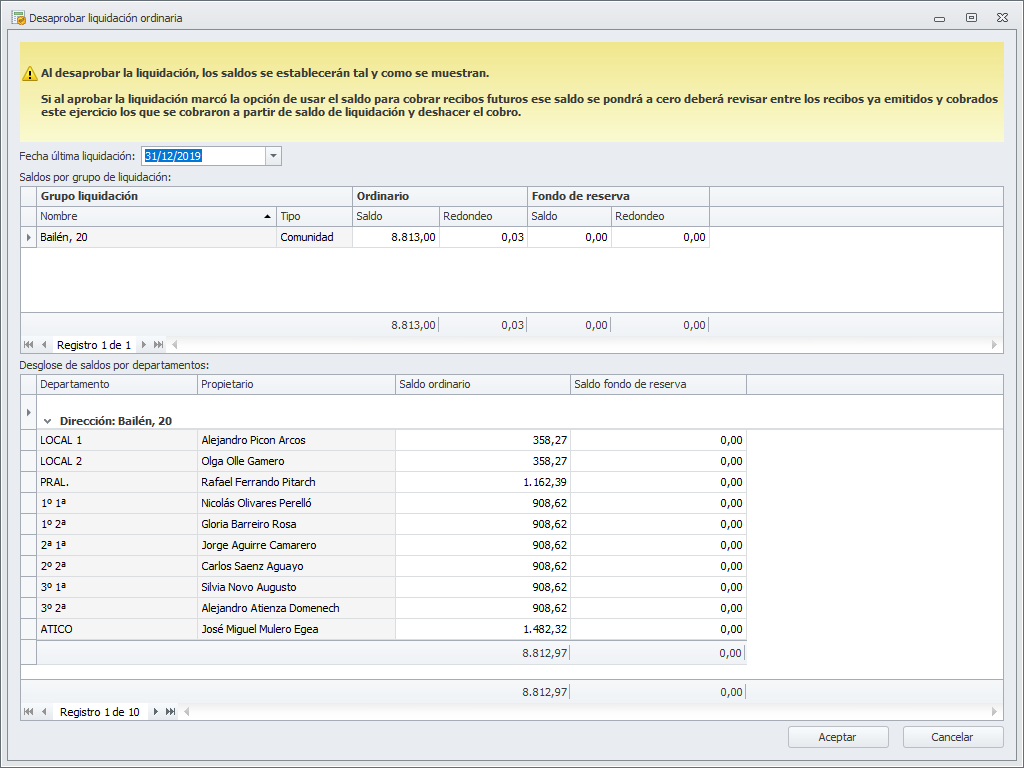Collapse the Dirección: Bailén, 20 group
Viewport: 1024px width, 768px height.
pyautogui.click(x=47, y=422)
